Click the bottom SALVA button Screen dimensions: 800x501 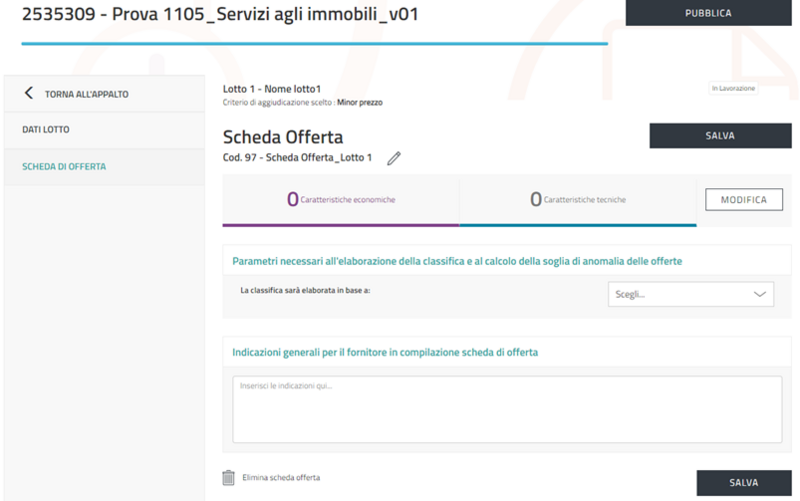coord(744,483)
